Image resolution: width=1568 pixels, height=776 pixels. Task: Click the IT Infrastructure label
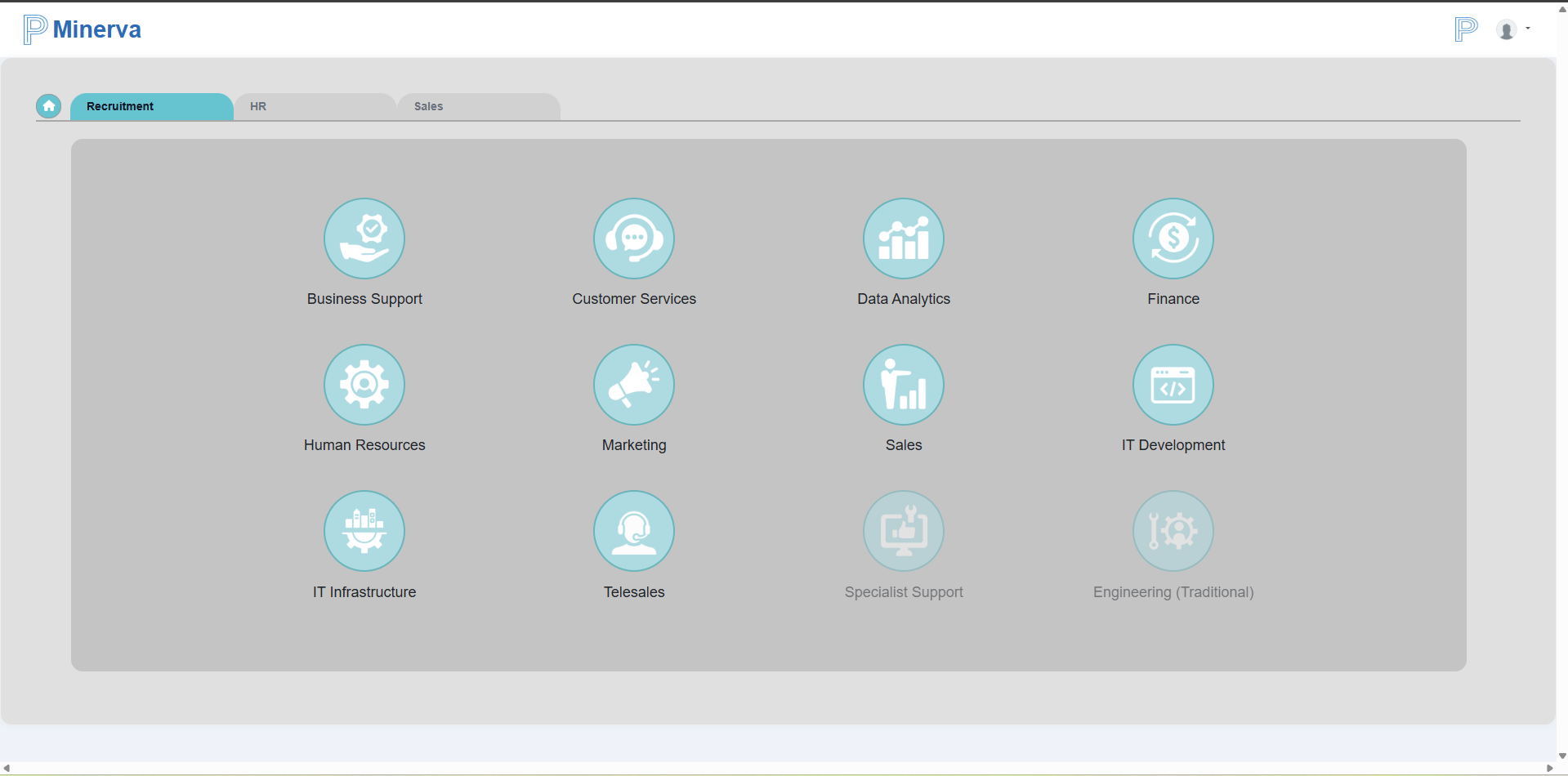point(364,592)
